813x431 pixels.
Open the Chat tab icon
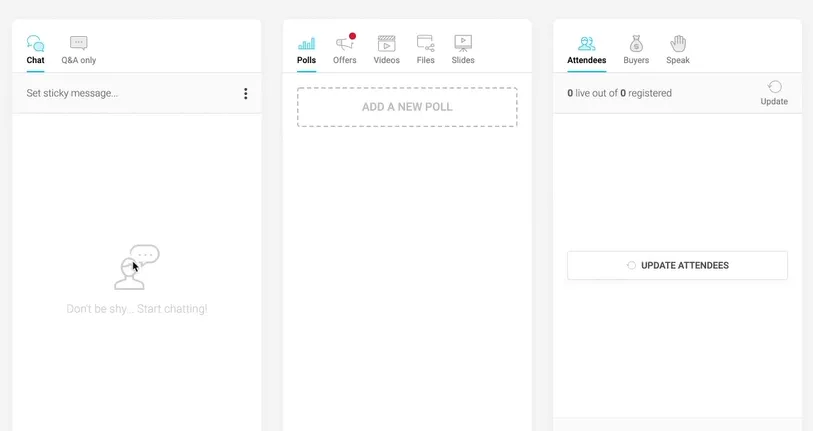tap(35, 44)
